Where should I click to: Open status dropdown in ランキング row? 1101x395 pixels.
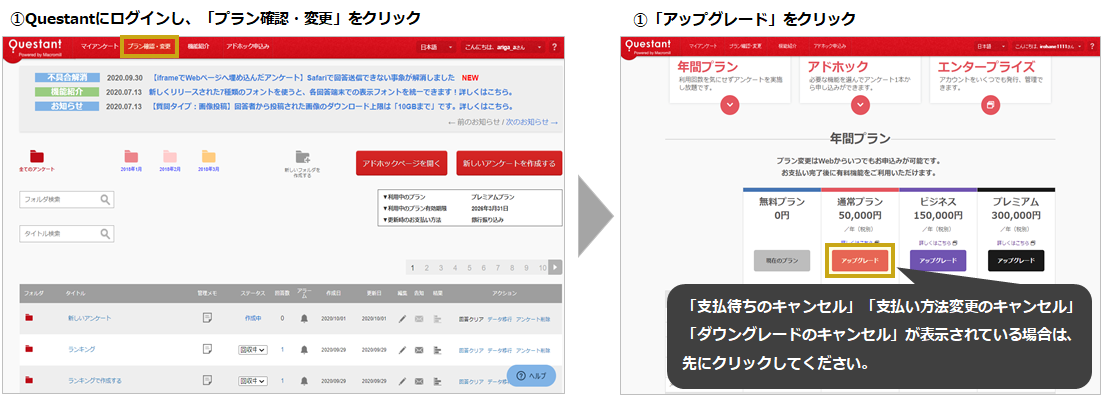point(253,349)
